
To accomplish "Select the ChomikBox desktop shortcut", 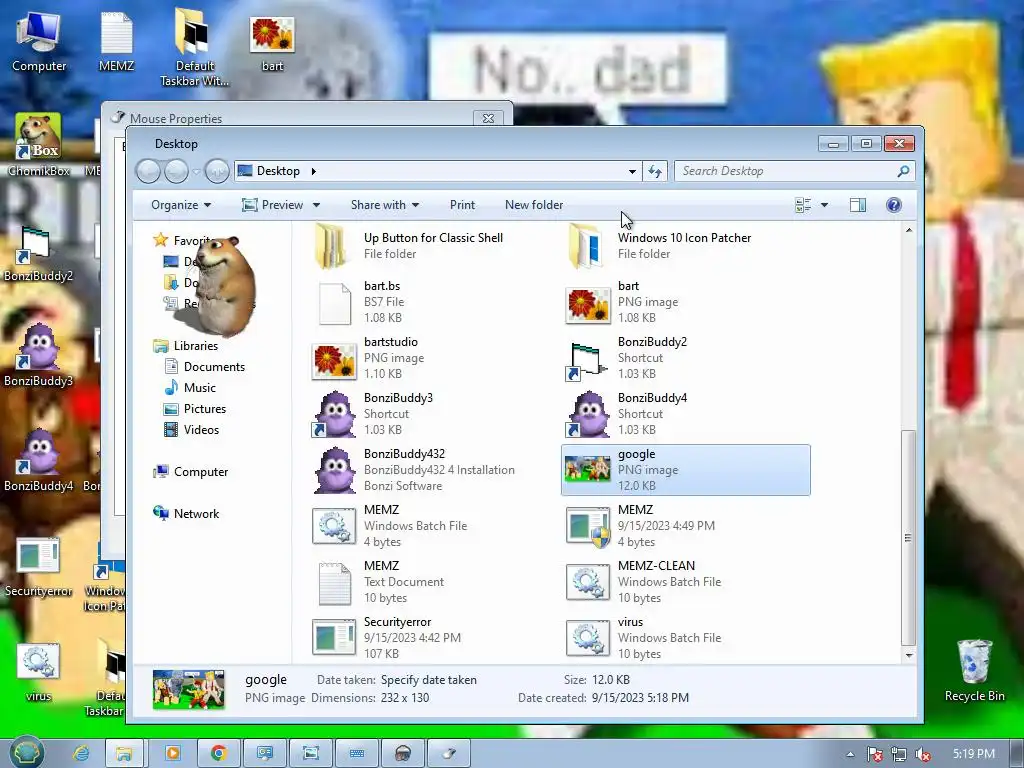I will point(39,144).
